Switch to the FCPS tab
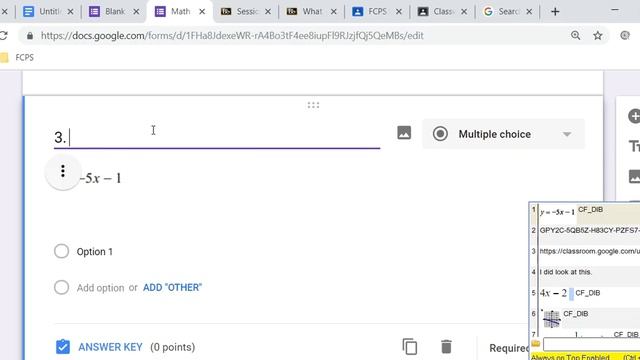640x360 pixels. (x=377, y=12)
